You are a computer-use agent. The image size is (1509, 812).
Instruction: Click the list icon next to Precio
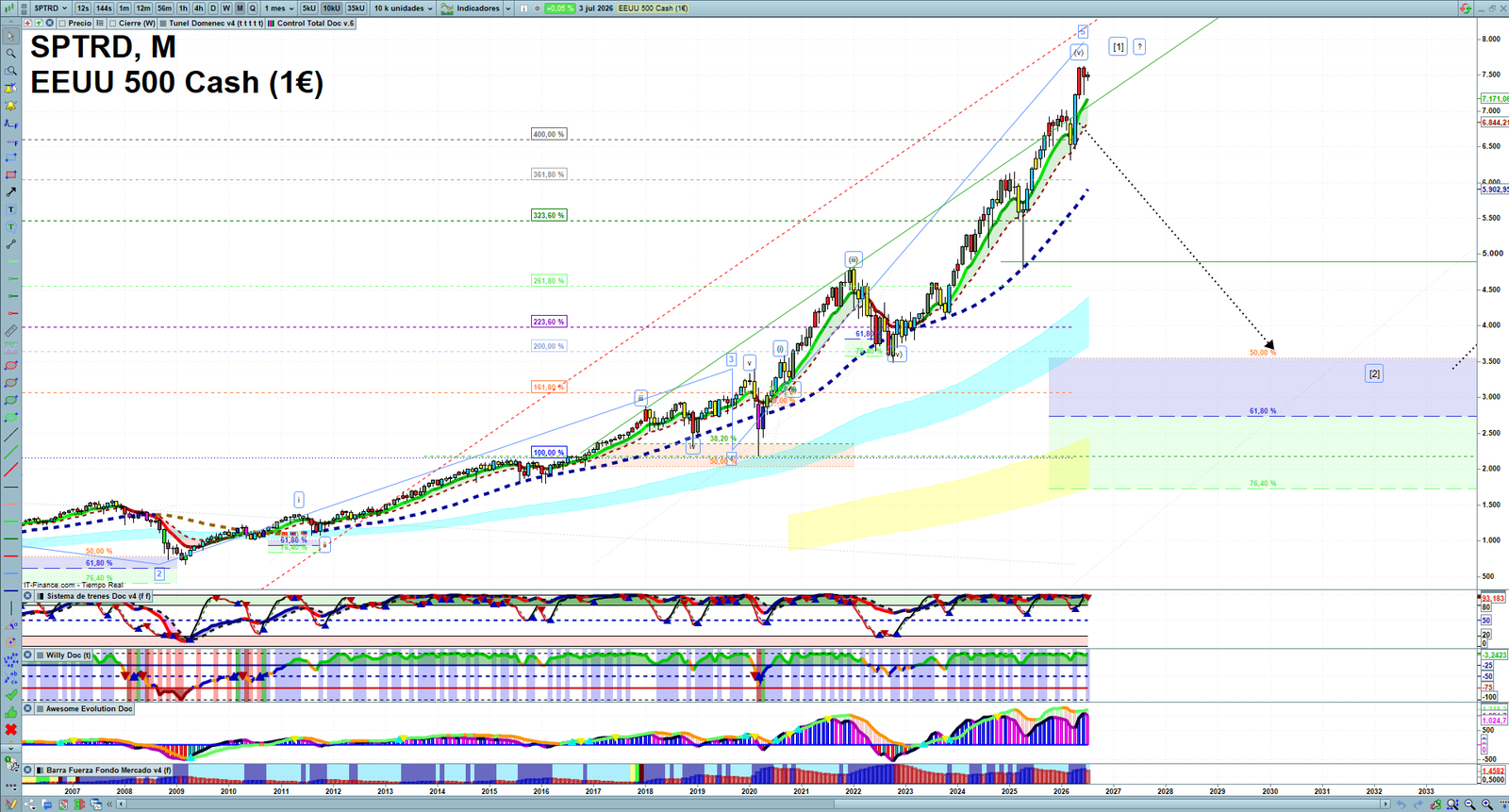[x=99, y=23]
